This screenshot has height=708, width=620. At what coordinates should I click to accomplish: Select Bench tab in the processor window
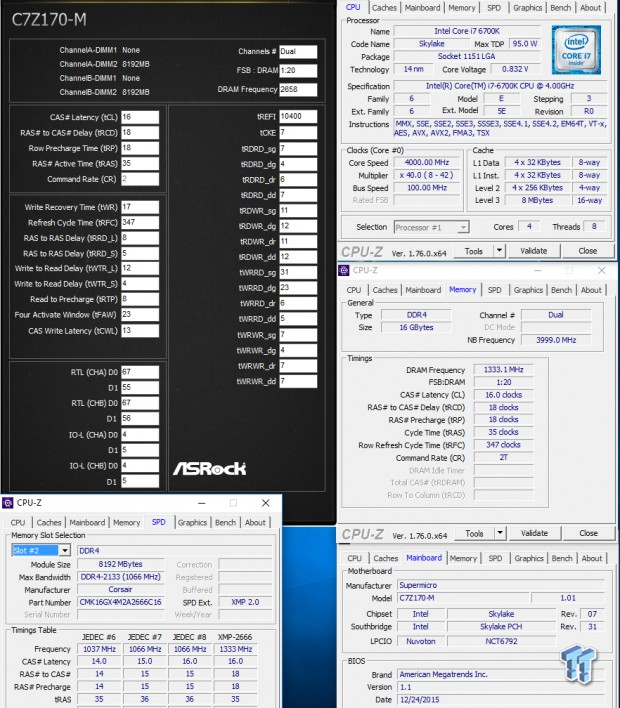[560, 8]
